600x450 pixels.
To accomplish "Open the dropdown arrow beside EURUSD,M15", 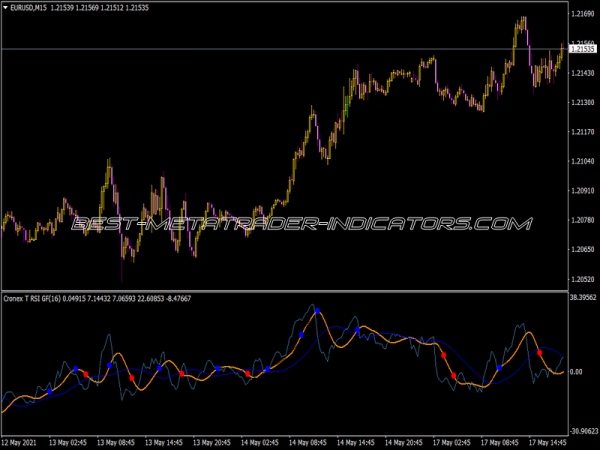I will pos(5,8).
